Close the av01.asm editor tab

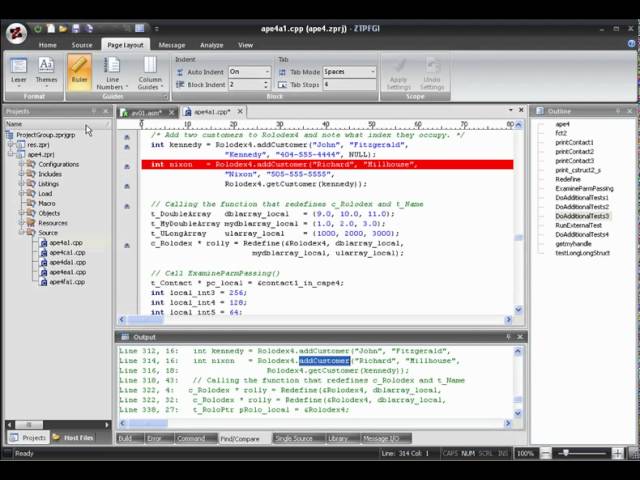pos(171,112)
